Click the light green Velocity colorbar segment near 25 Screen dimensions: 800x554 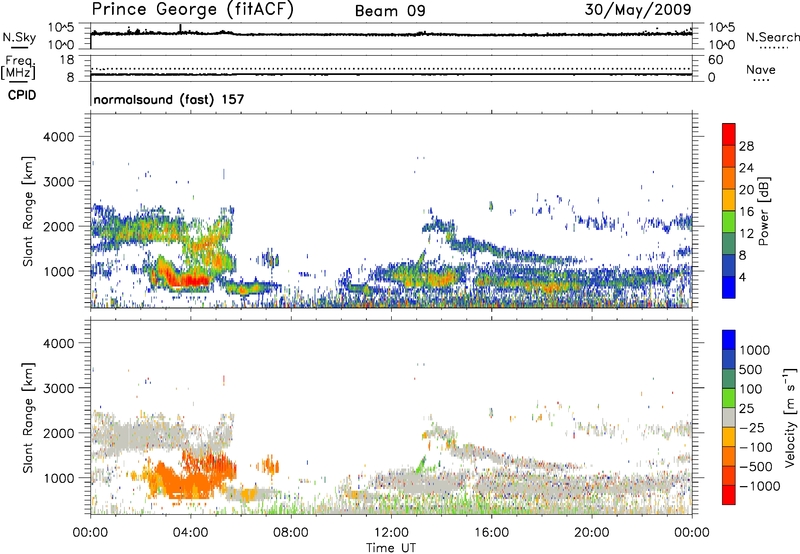click(729, 398)
